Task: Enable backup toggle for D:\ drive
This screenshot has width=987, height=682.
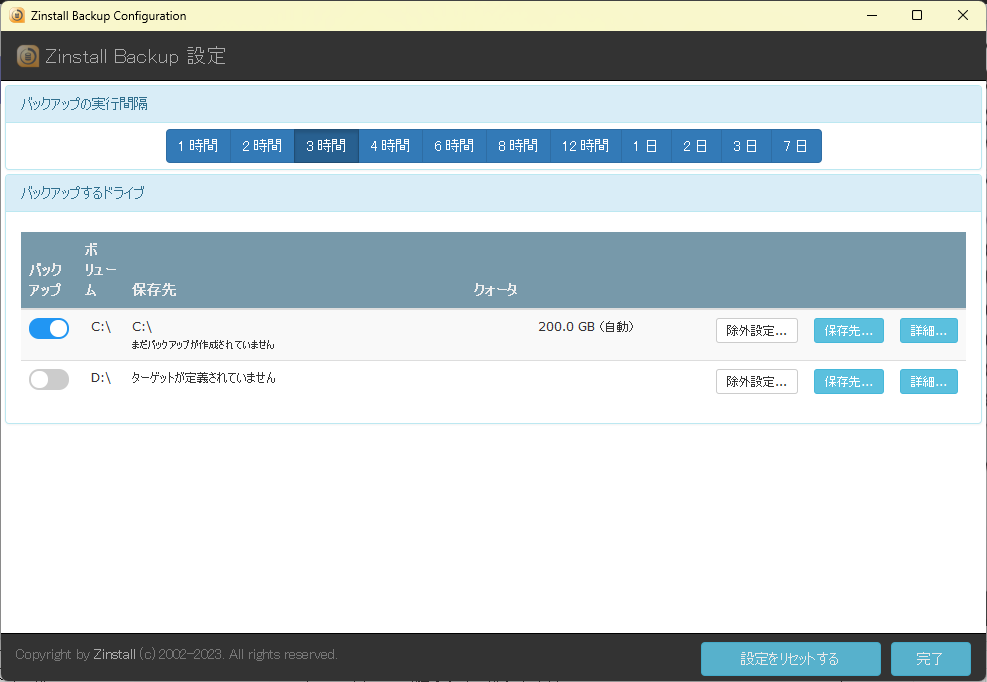Action: coord(49,380)
